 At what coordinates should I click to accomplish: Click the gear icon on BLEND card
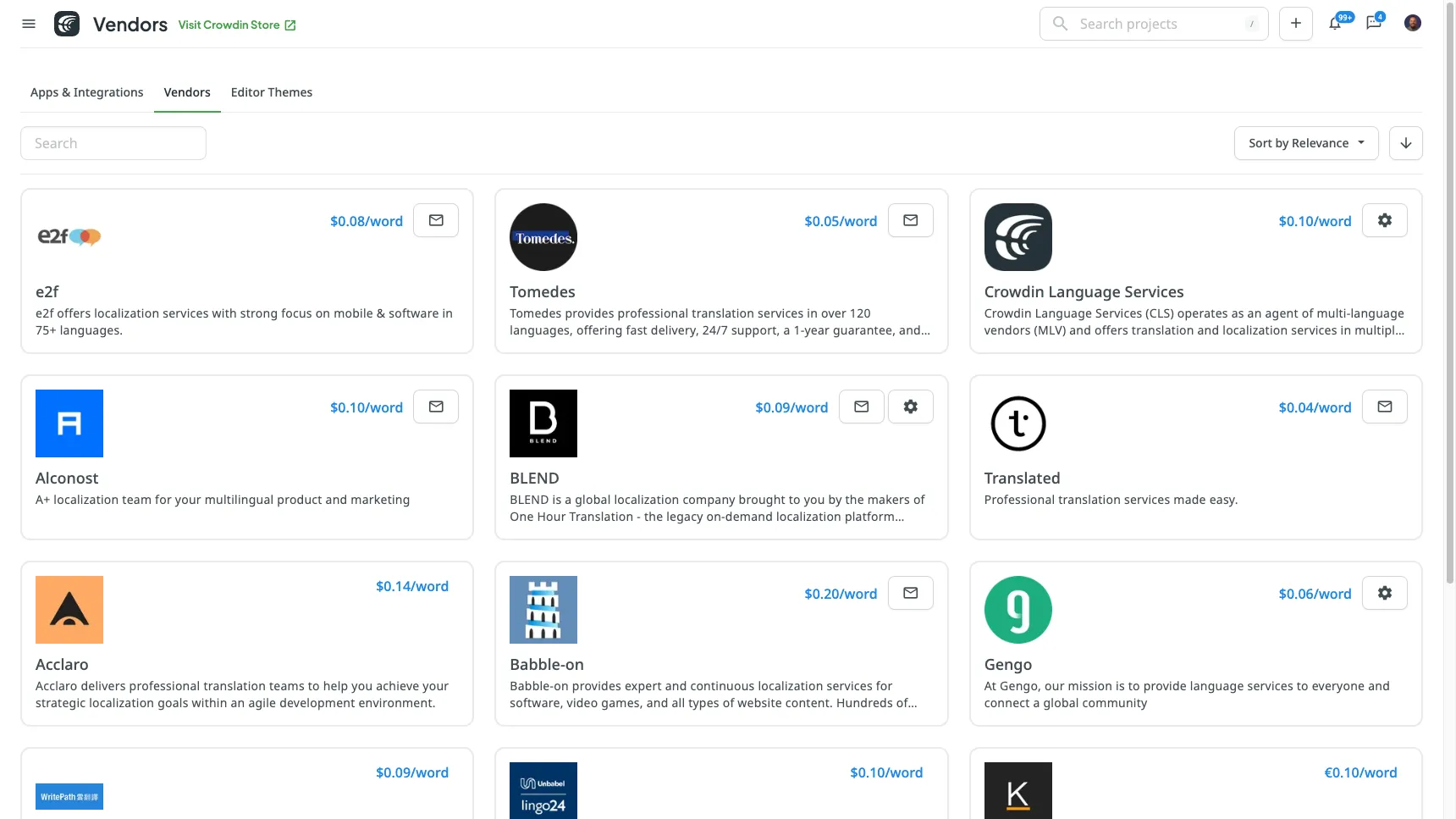[910, 407]
